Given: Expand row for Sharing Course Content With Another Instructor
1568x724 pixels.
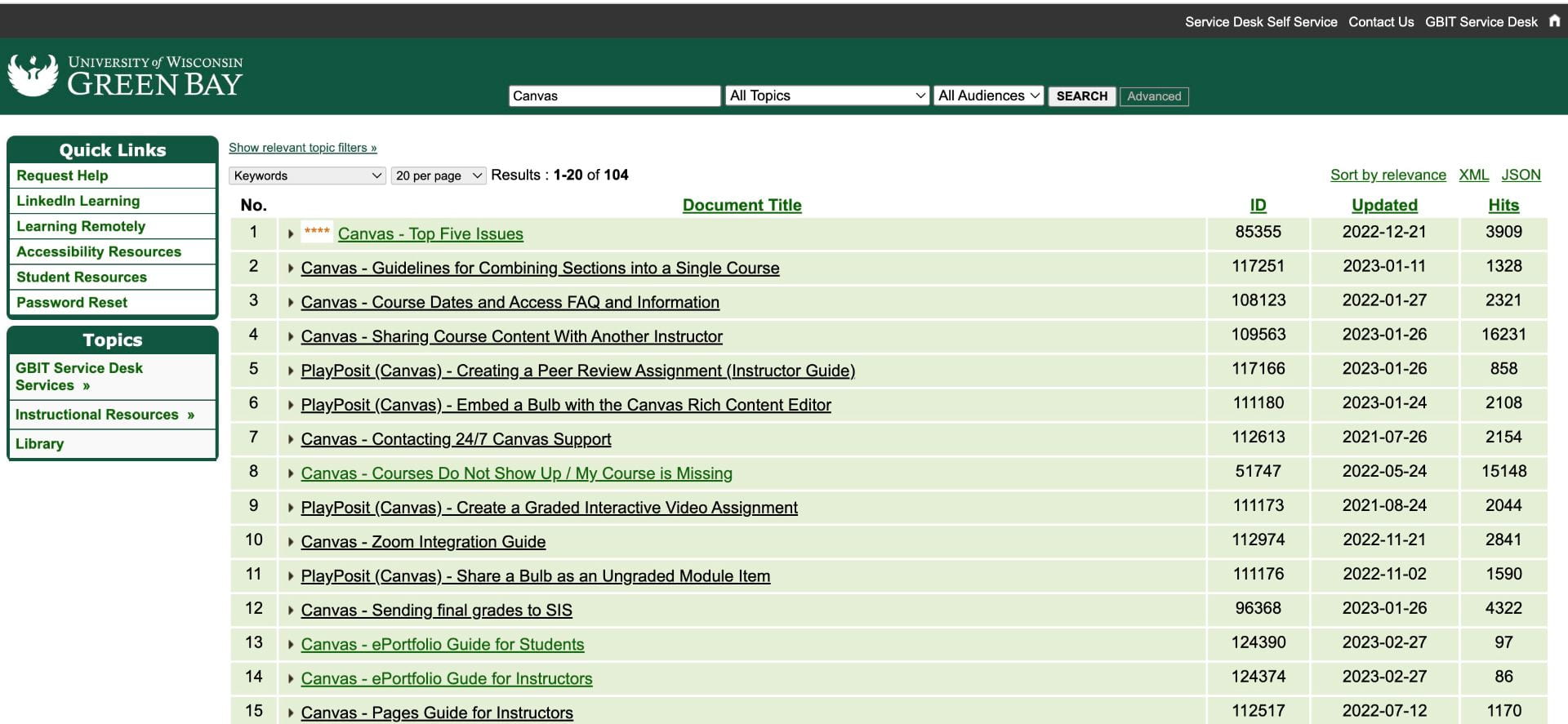Looking at the screenshot, I should 291,337.
